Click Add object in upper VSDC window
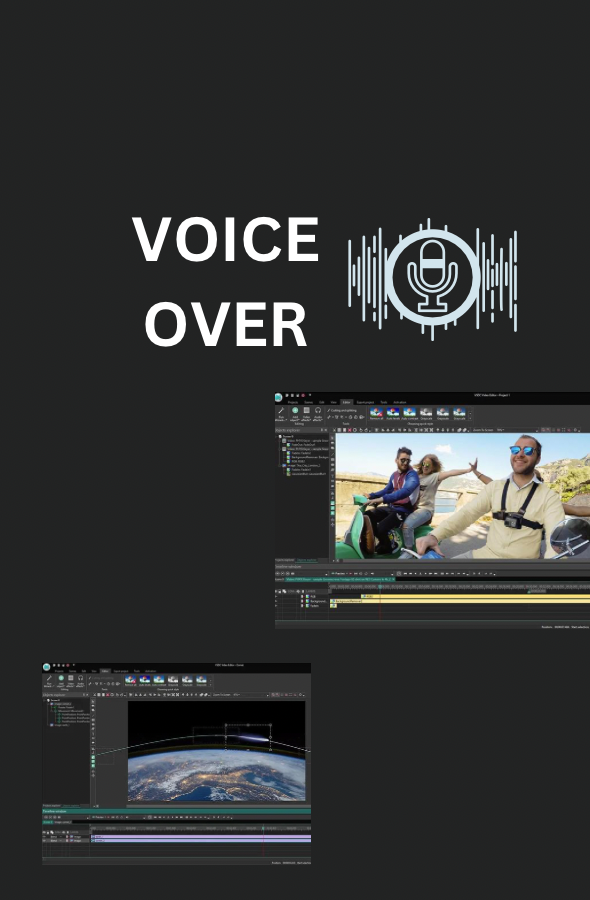The width and height of the screenshot is (590, 900). (x=295, y=414)
